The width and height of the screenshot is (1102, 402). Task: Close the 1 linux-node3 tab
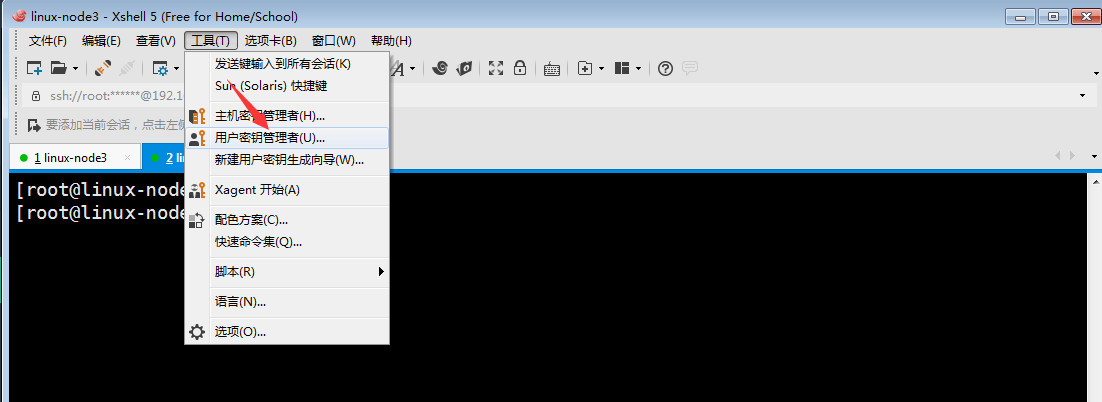click(128, 158)
